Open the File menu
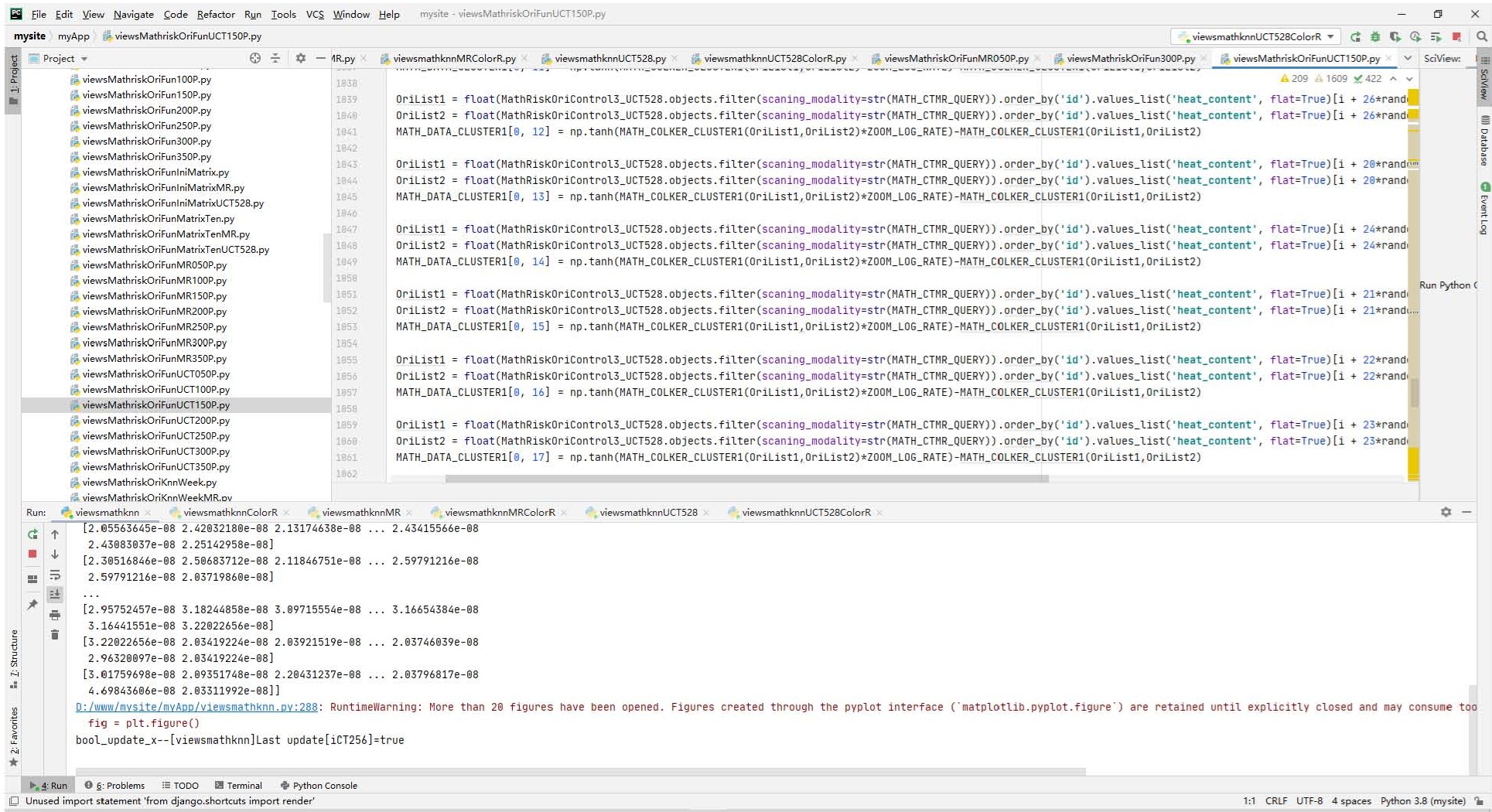The height and width of the screenshot is (812, 1492). point(39,14)
